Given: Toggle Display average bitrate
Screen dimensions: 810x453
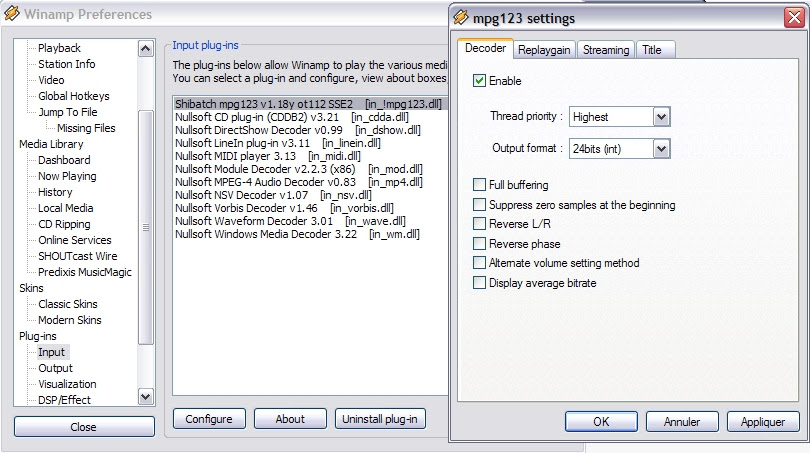Looking at the screenshot, I should [x=479, y=283].
